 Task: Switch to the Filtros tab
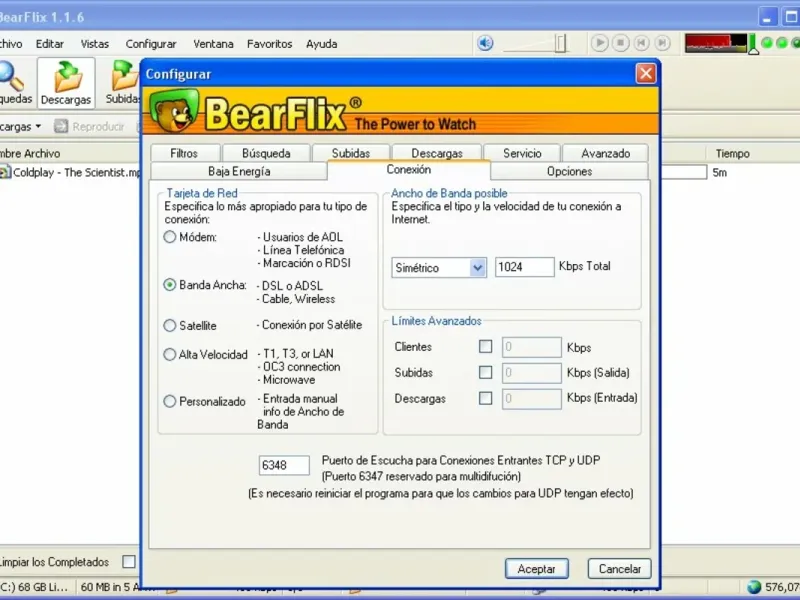pyautogui.click(x=184, y=153)
